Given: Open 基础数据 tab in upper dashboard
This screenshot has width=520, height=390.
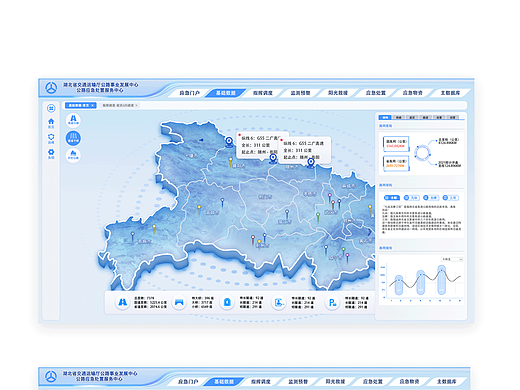Looking at the screenshot, I should click(x=226, y=93).
